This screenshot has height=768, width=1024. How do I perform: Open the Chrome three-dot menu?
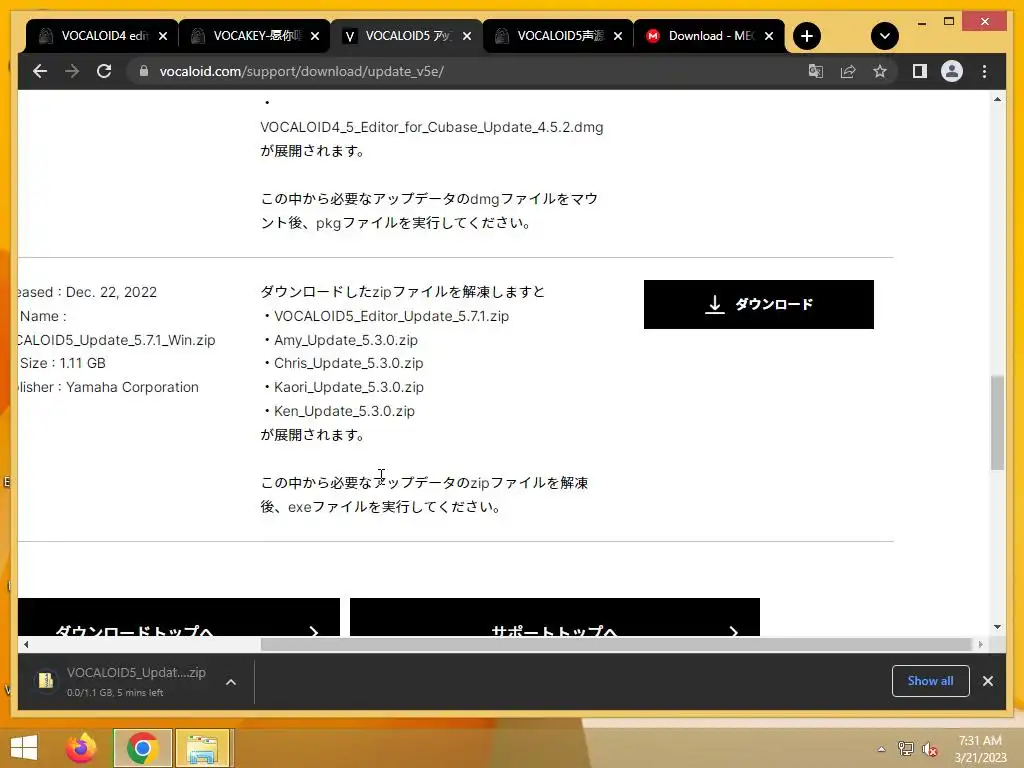[984, 71]
